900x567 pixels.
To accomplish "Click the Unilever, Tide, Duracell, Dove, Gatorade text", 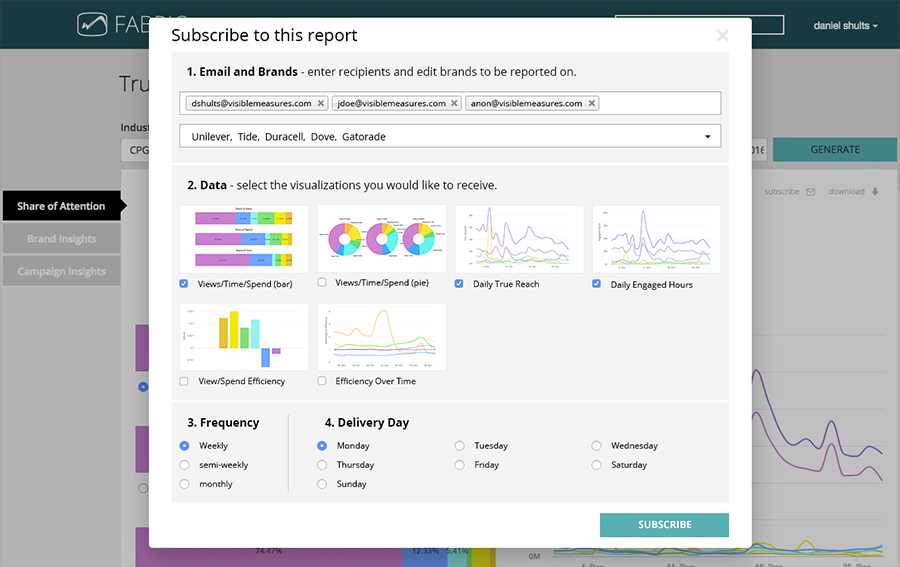I will 288,137.
